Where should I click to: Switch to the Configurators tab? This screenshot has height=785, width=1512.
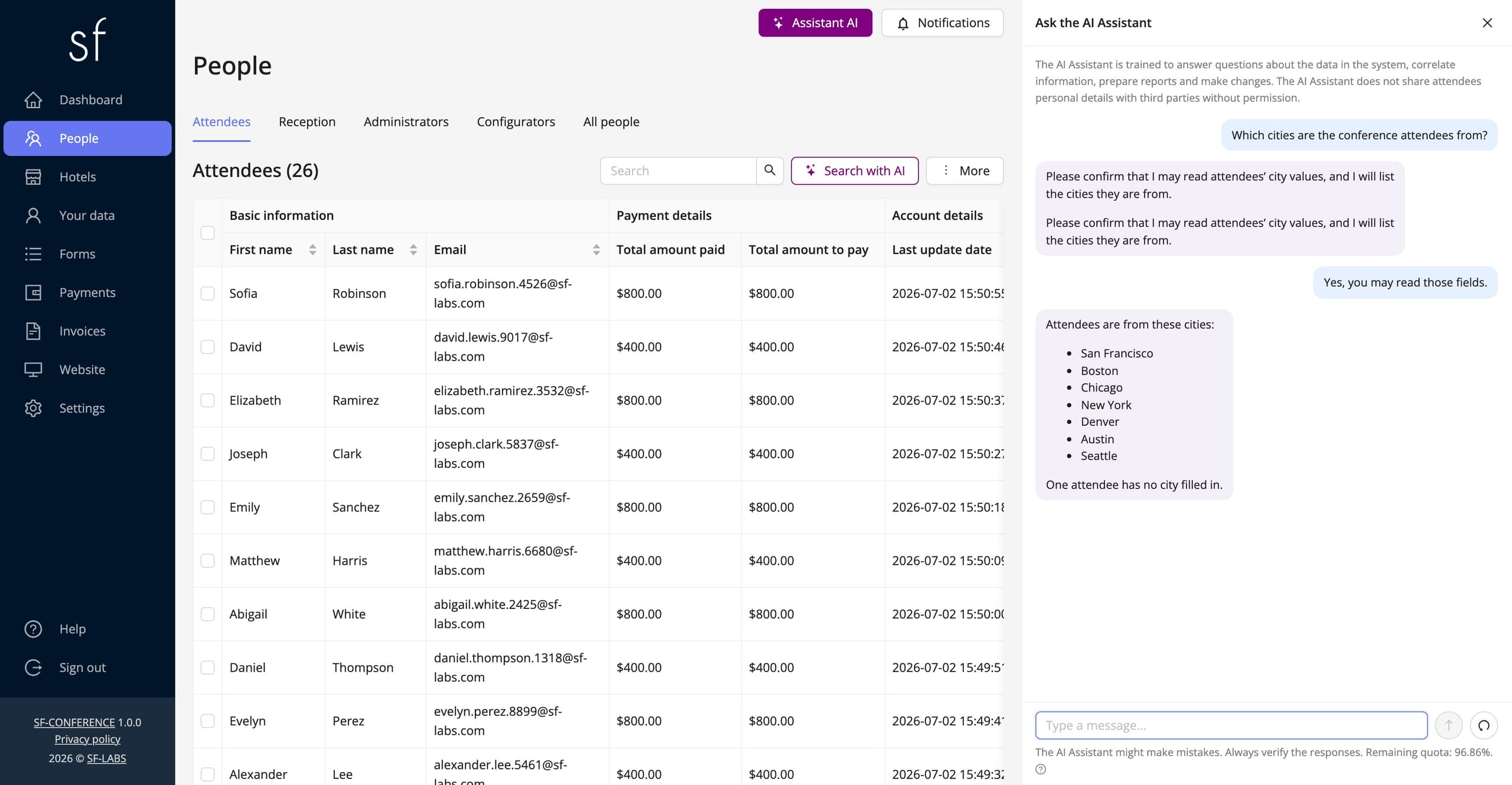(516, 122)
